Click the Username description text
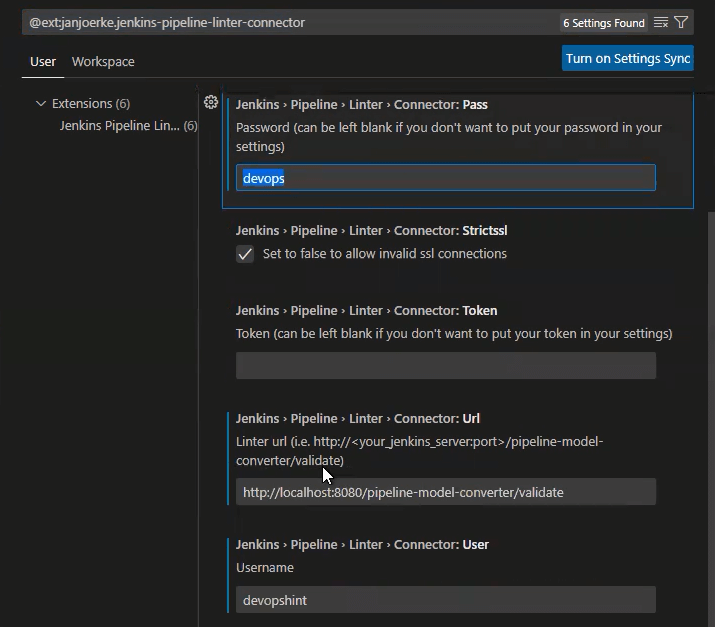 click(x=265, y=568)
